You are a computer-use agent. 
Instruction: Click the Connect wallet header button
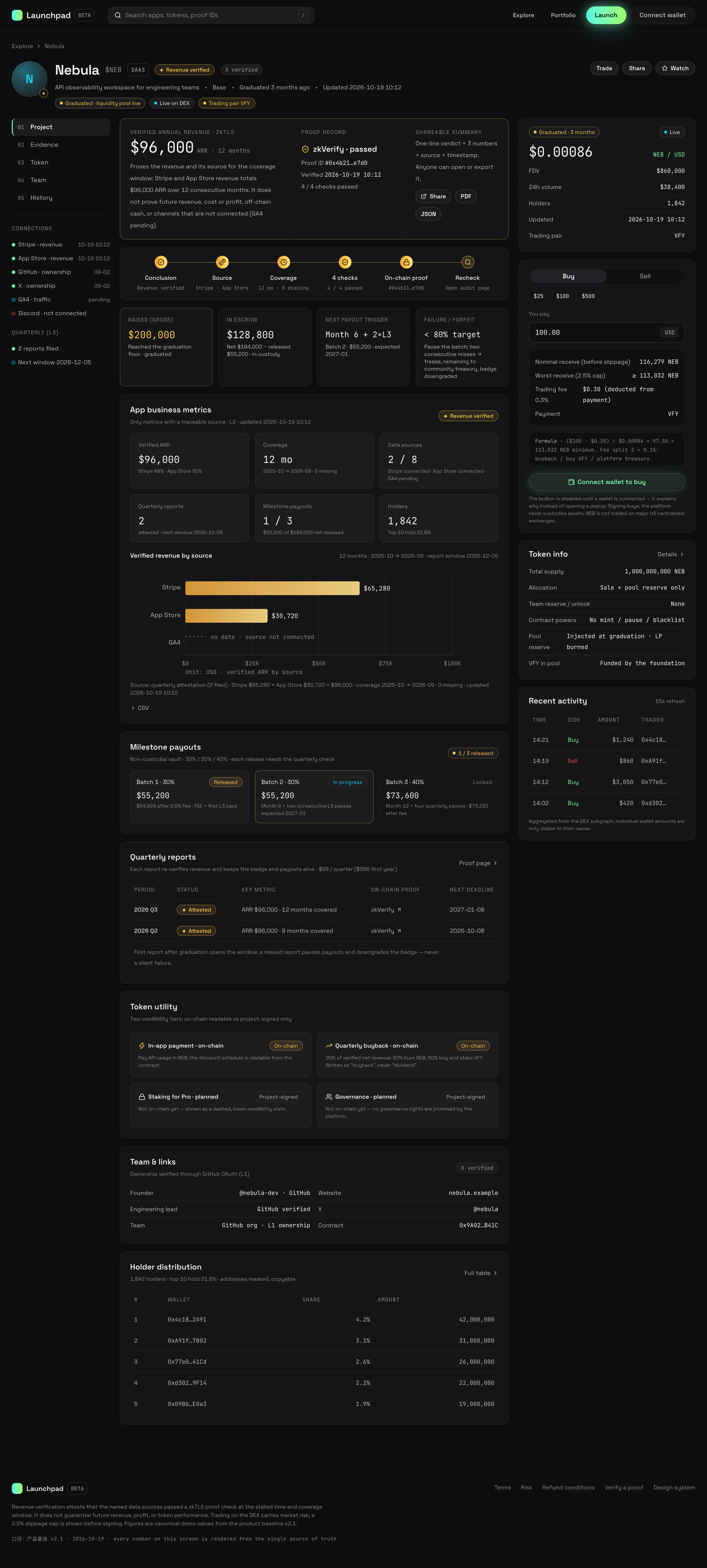pos(663,15)
